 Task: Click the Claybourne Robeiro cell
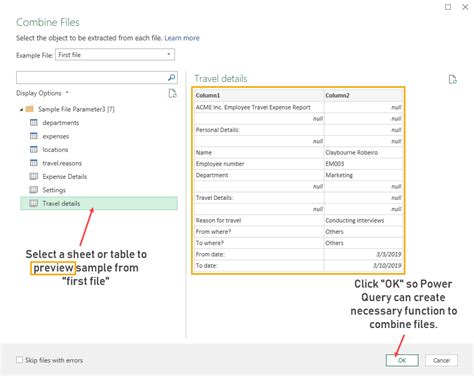363,152
